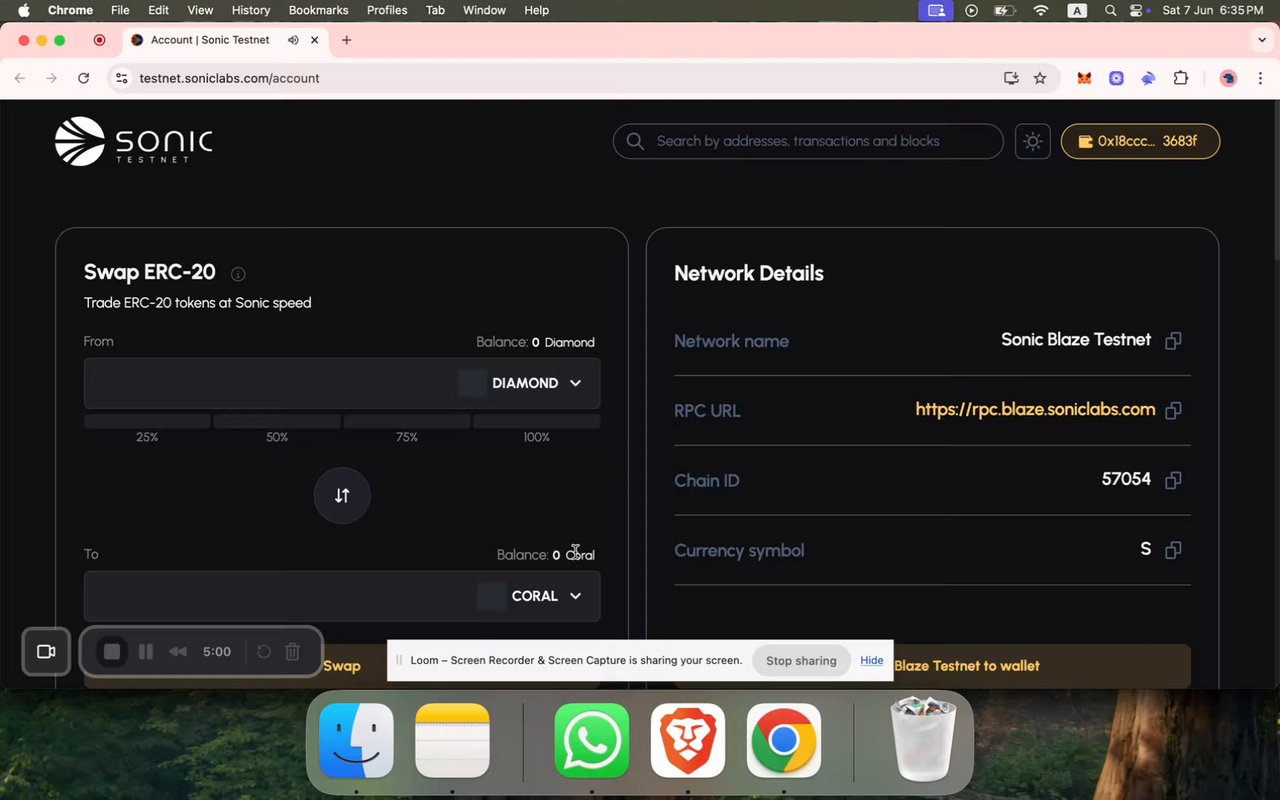Mute the tab audio speaker icon

click(293, 40)
